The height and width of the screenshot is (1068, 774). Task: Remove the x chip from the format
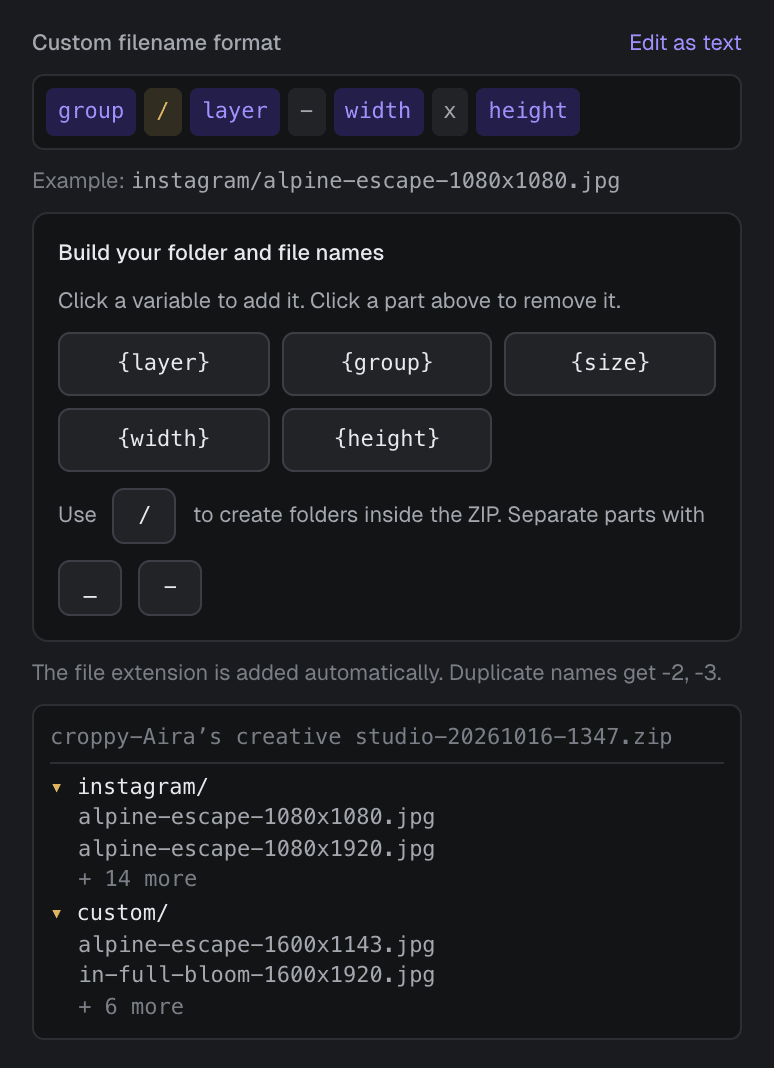450,112
